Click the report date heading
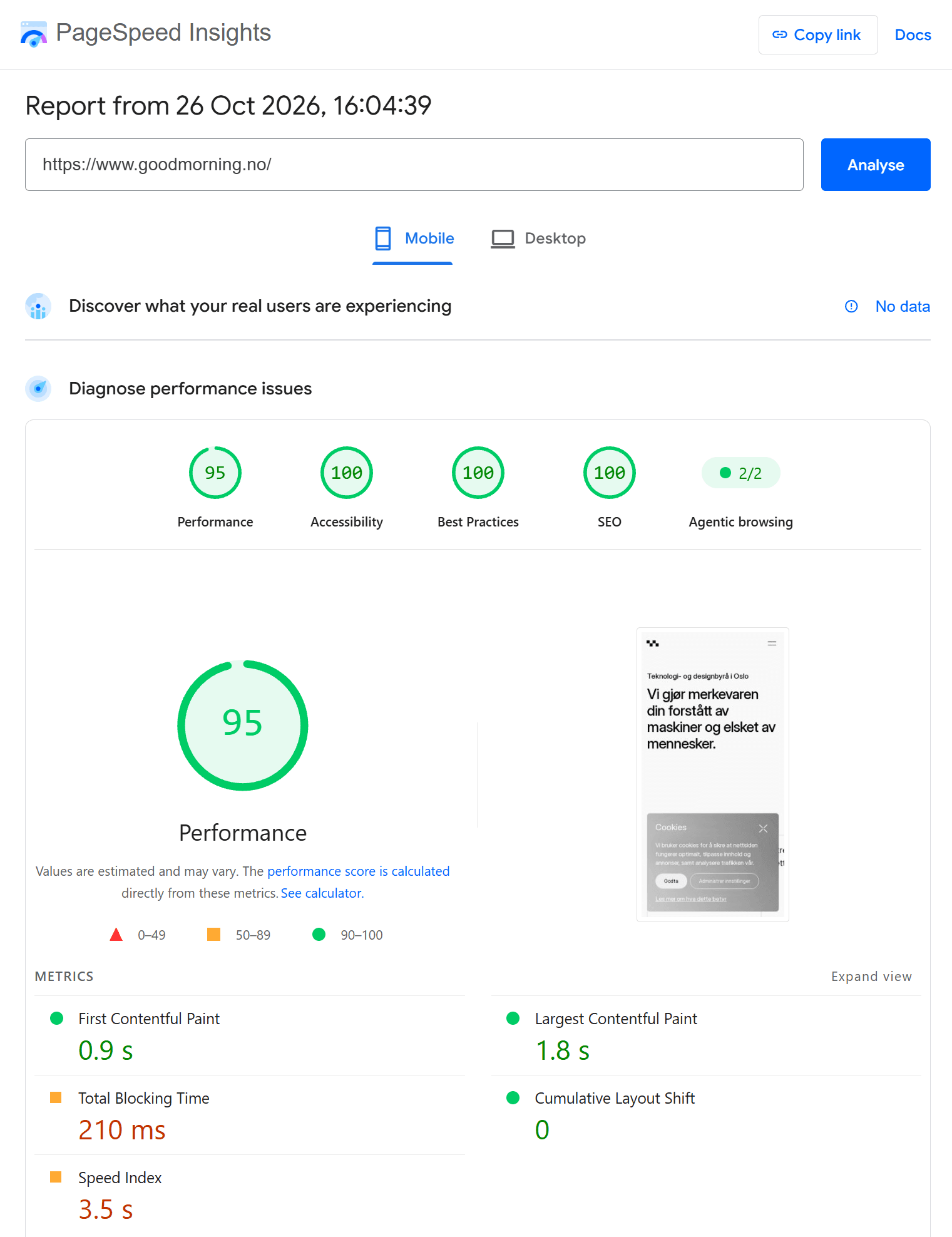 (228, 106)
